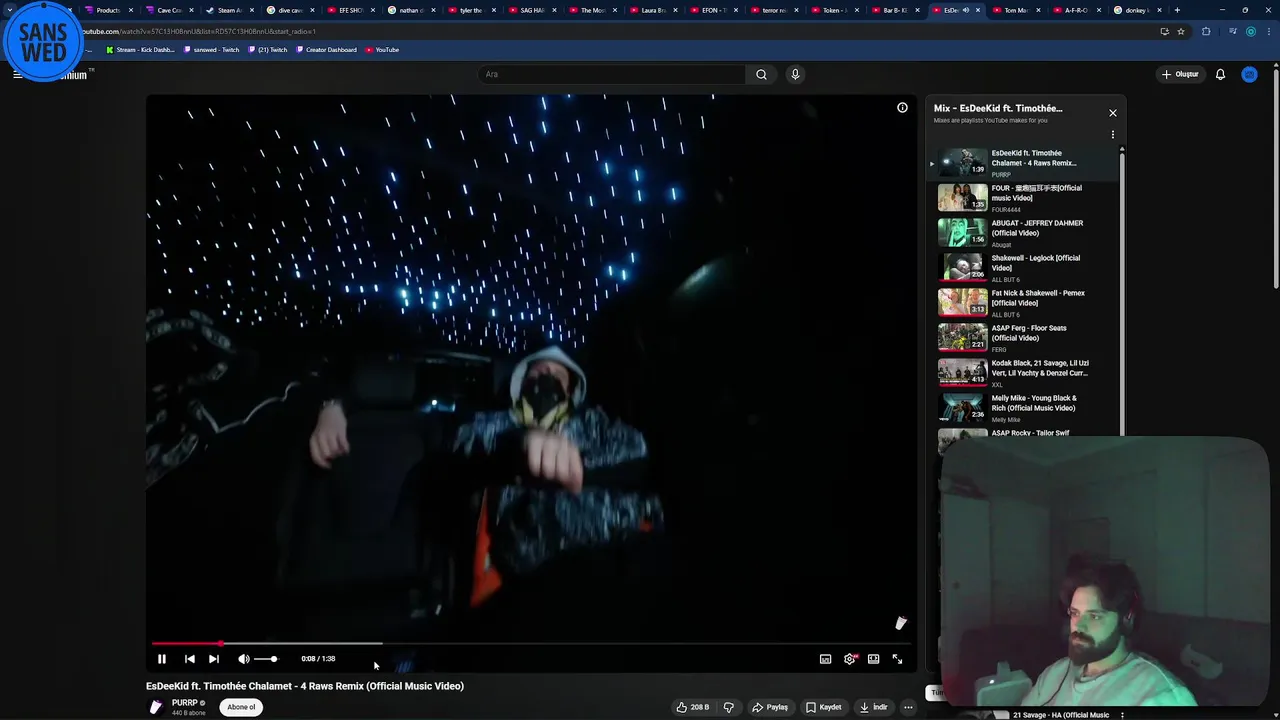Switch to the Steam browser tab
The width and height of the screenshot is (1280, 720).
[x=229, y=10]
